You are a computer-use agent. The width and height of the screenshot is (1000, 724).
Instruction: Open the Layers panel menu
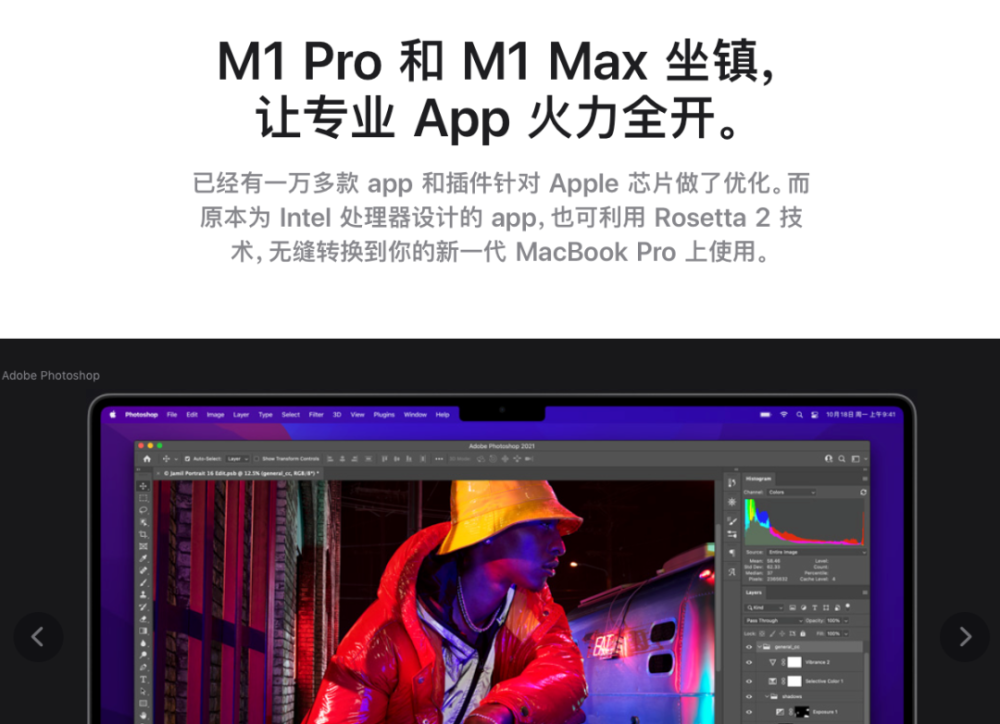[x=865, y=593]
